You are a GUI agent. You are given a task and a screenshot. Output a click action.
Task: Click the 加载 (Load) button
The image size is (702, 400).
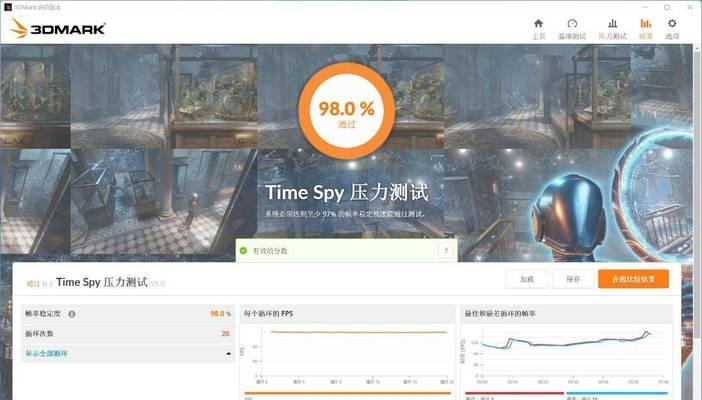[527, 279]
